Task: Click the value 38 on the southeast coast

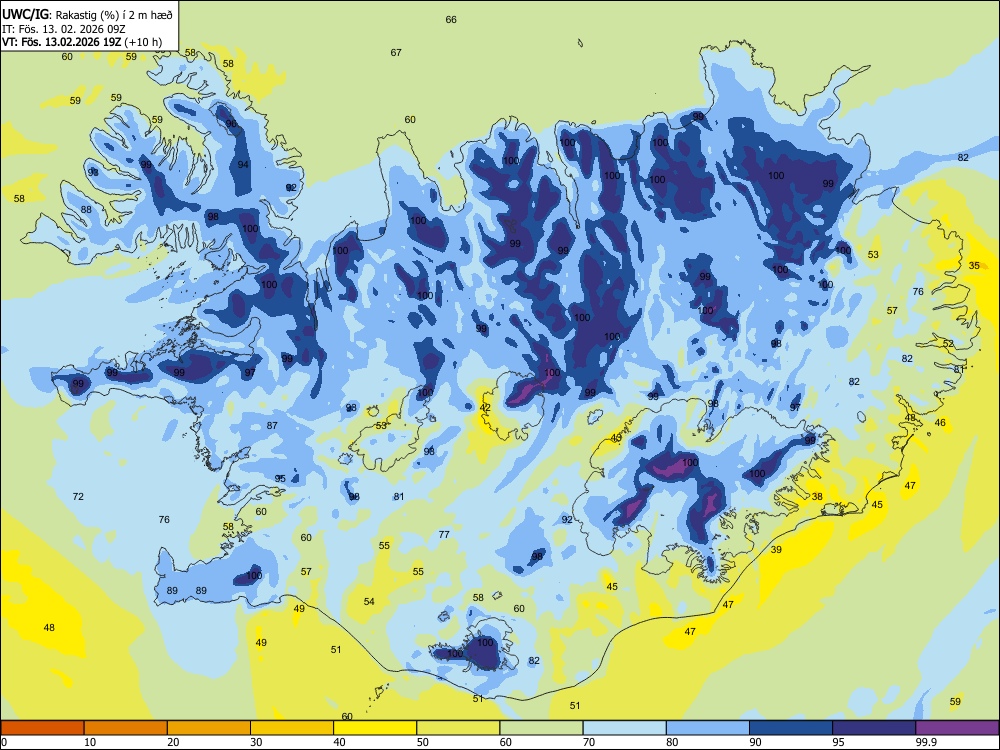Action: 817,496
